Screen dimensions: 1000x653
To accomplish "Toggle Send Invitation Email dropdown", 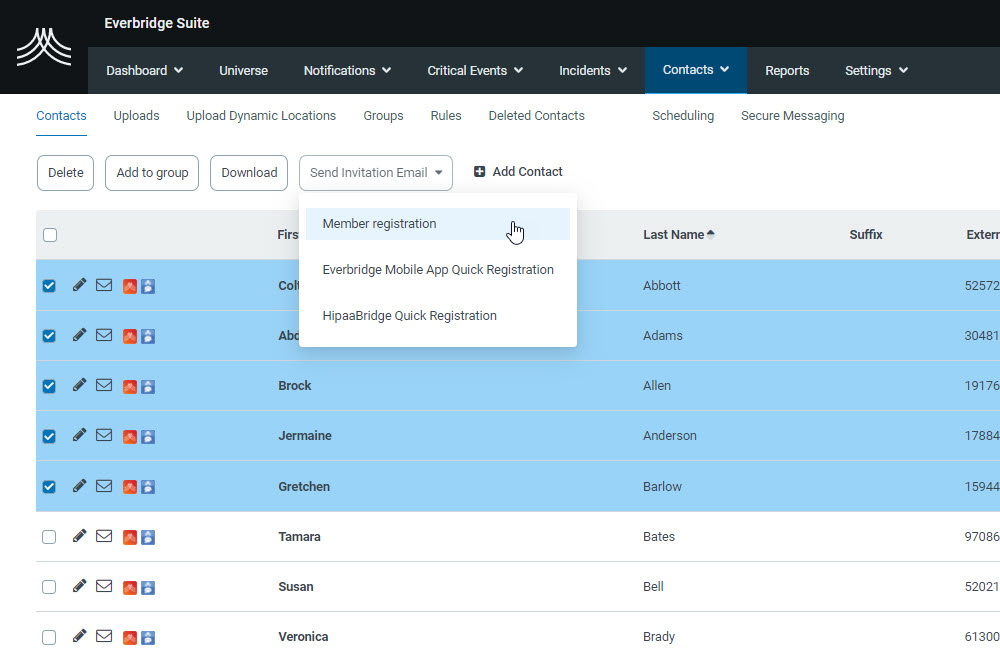I will tap(376, 173).
